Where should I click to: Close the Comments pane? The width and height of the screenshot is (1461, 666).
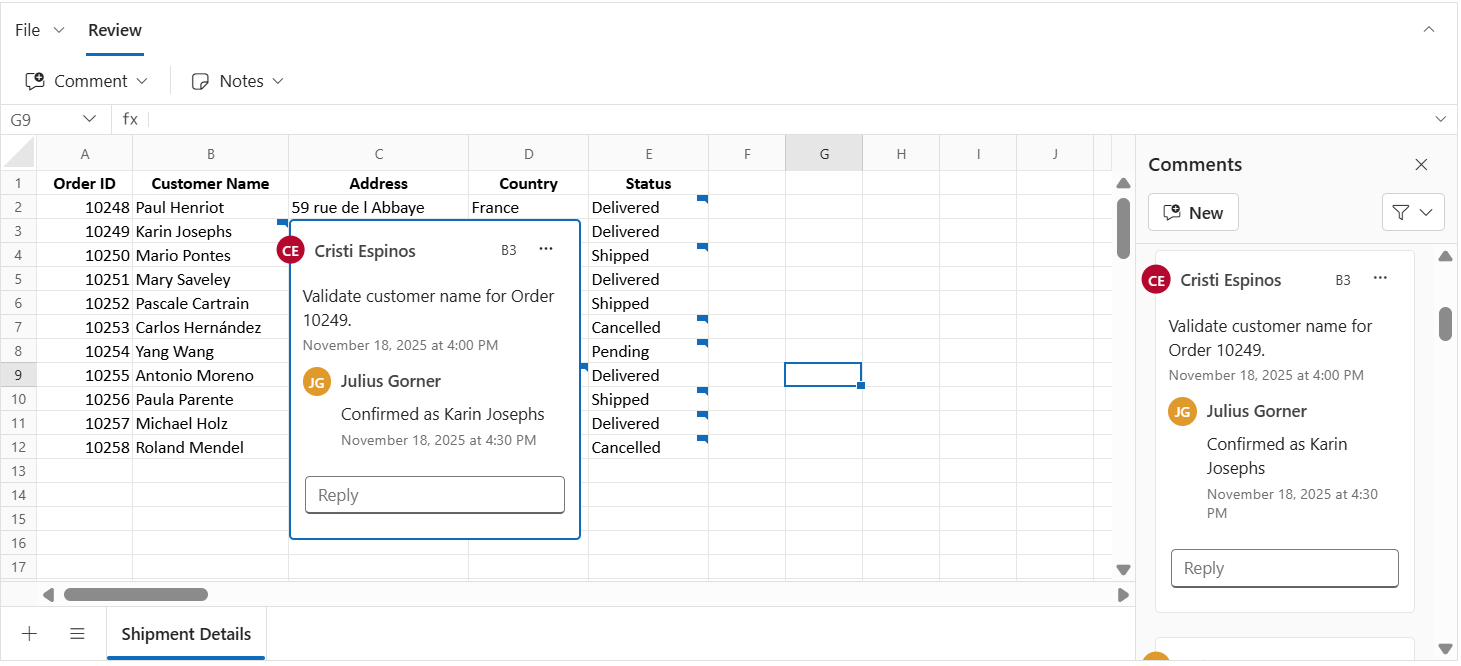[1421, 165]
